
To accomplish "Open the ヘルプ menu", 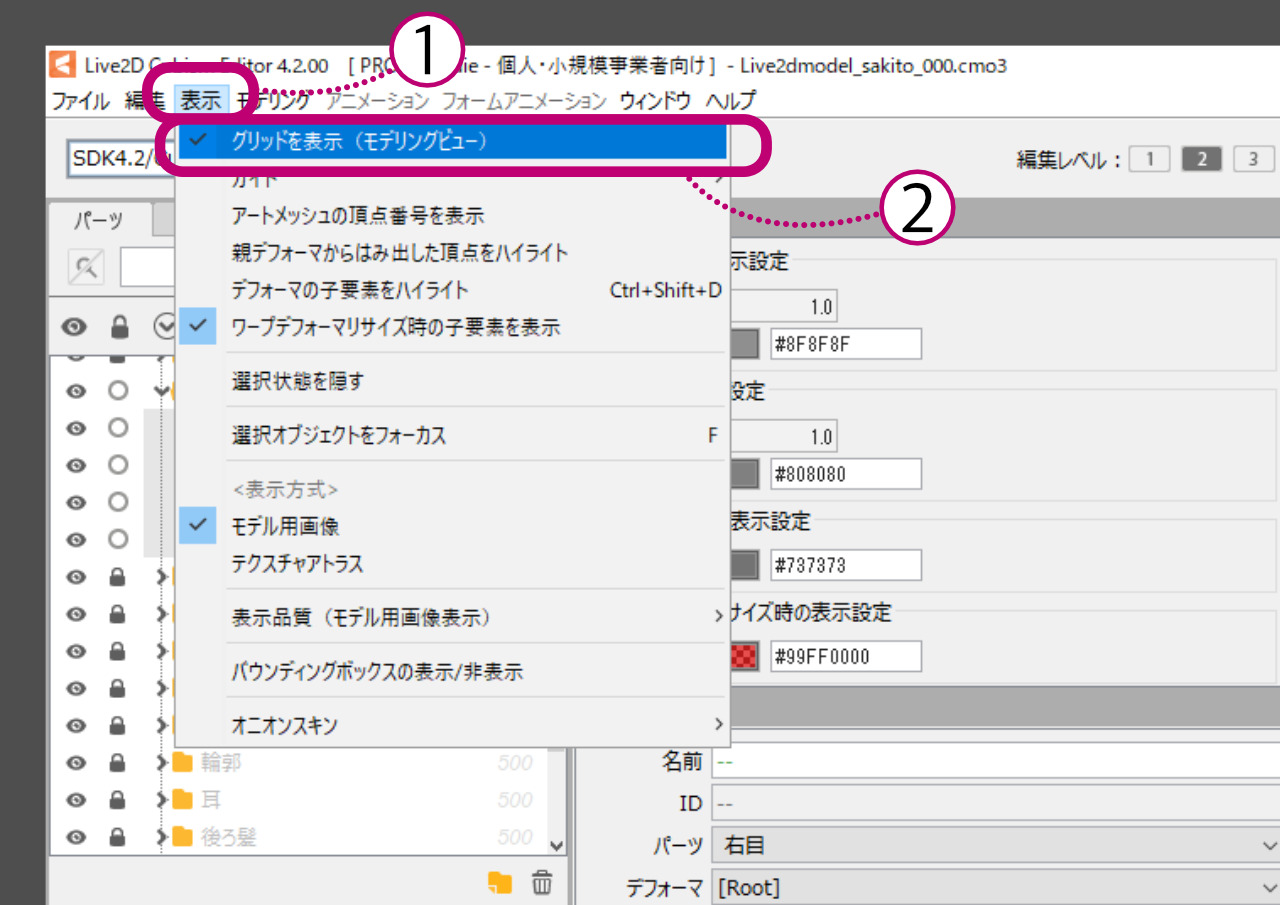I will (x=730, y=101).
